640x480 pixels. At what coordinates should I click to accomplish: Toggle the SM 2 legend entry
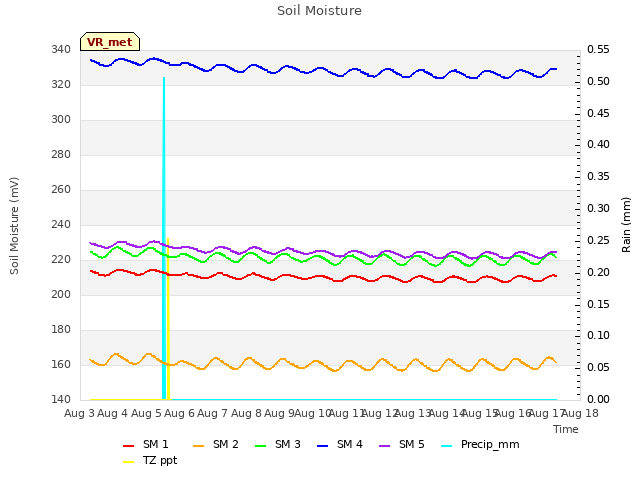(x=216, y=444)
